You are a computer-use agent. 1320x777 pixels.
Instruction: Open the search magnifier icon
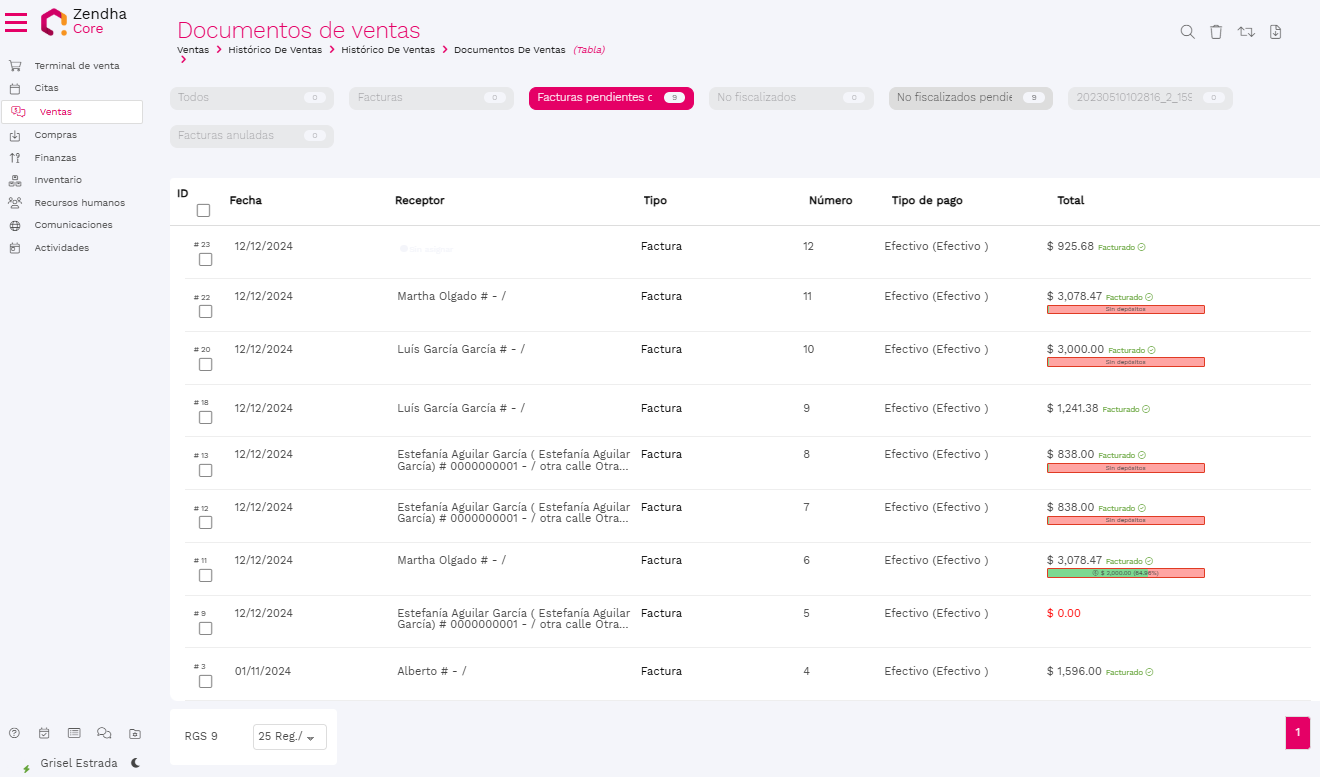coord(1187,32)
